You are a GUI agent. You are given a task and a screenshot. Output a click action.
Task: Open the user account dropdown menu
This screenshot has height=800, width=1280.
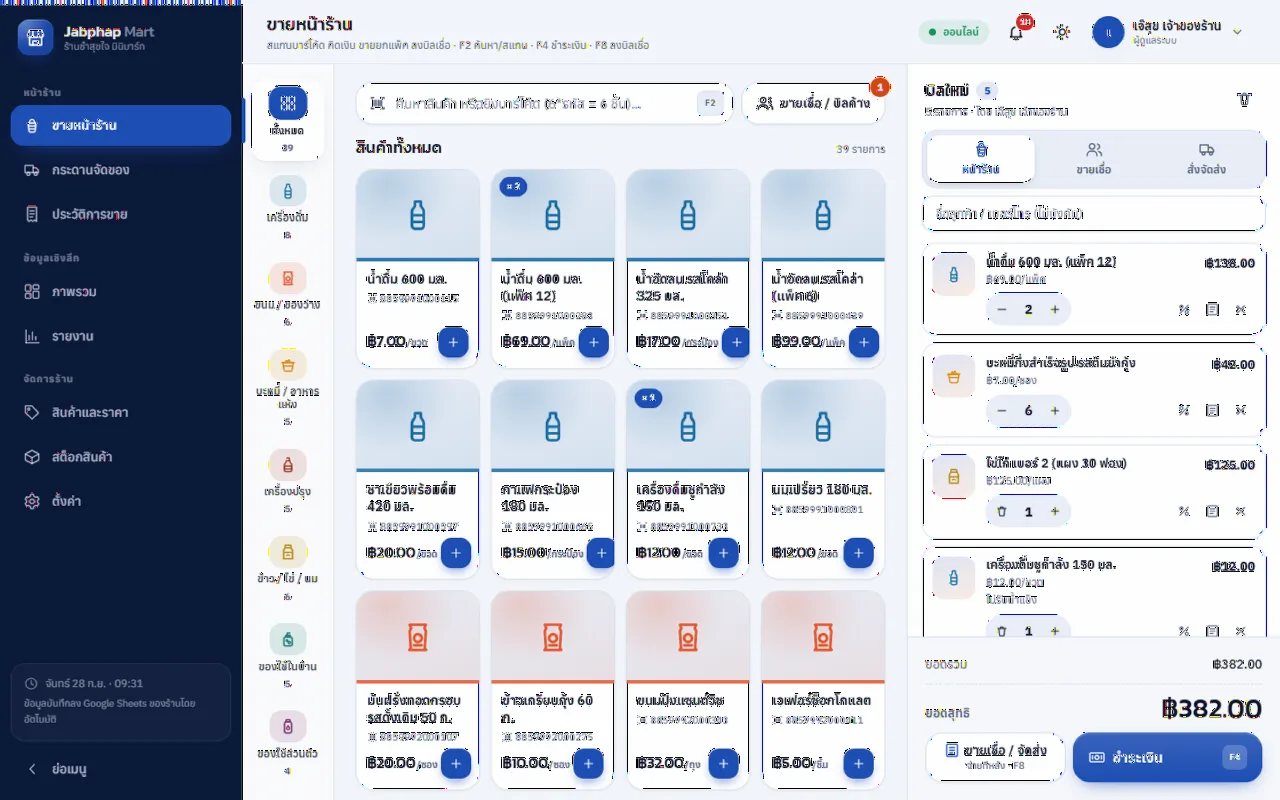coord(1168,32)
